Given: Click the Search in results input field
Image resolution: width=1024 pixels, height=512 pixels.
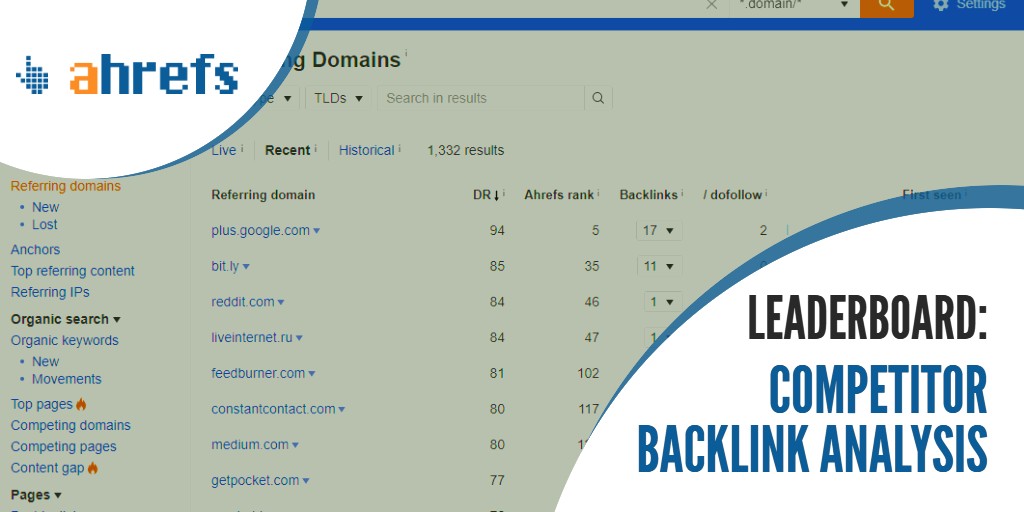Looking at the screenshot, I should click(480, 98).
